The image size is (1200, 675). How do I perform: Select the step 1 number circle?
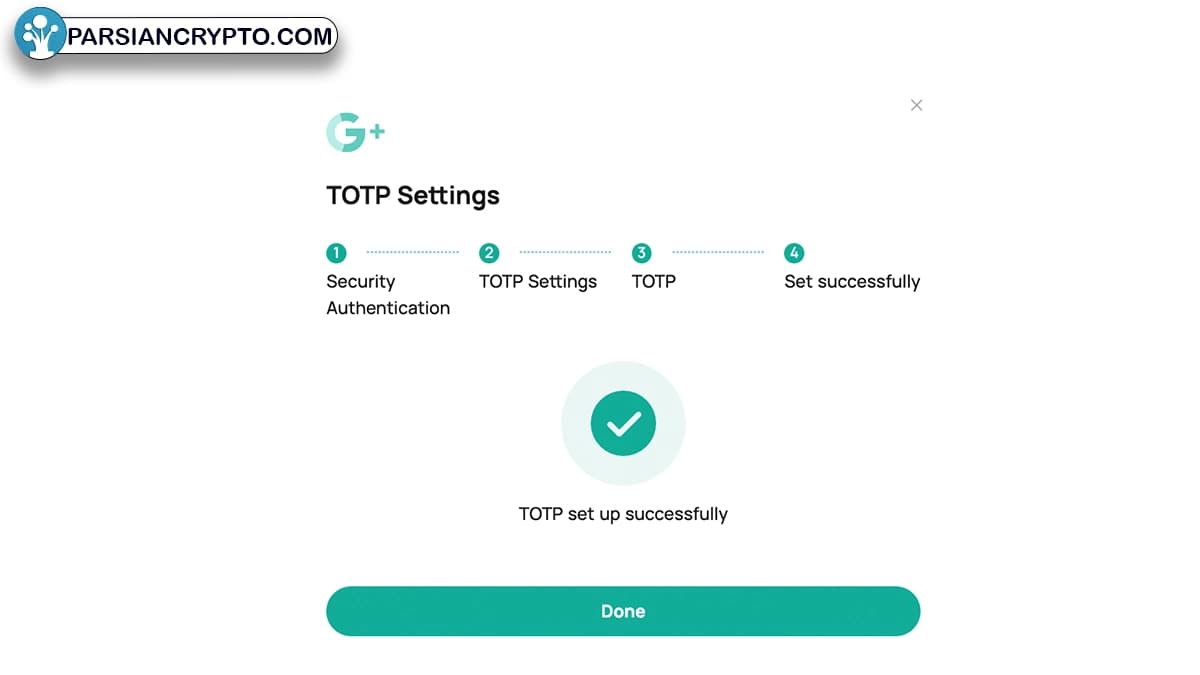point(336,253)
